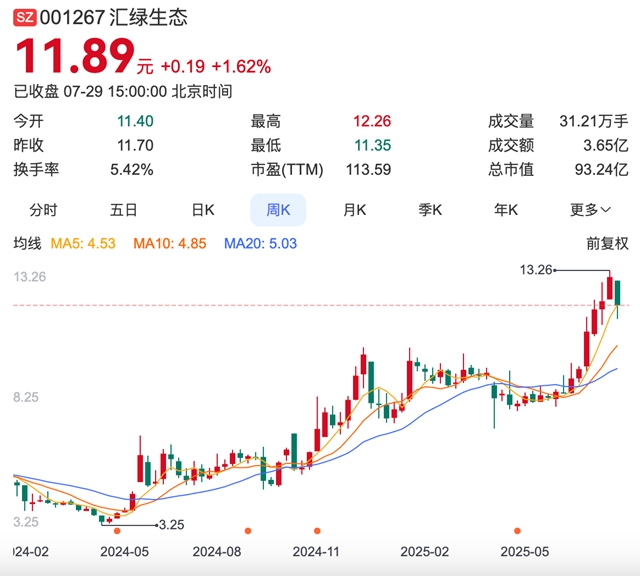Click the 最低 value 11.35

[373, 145]
